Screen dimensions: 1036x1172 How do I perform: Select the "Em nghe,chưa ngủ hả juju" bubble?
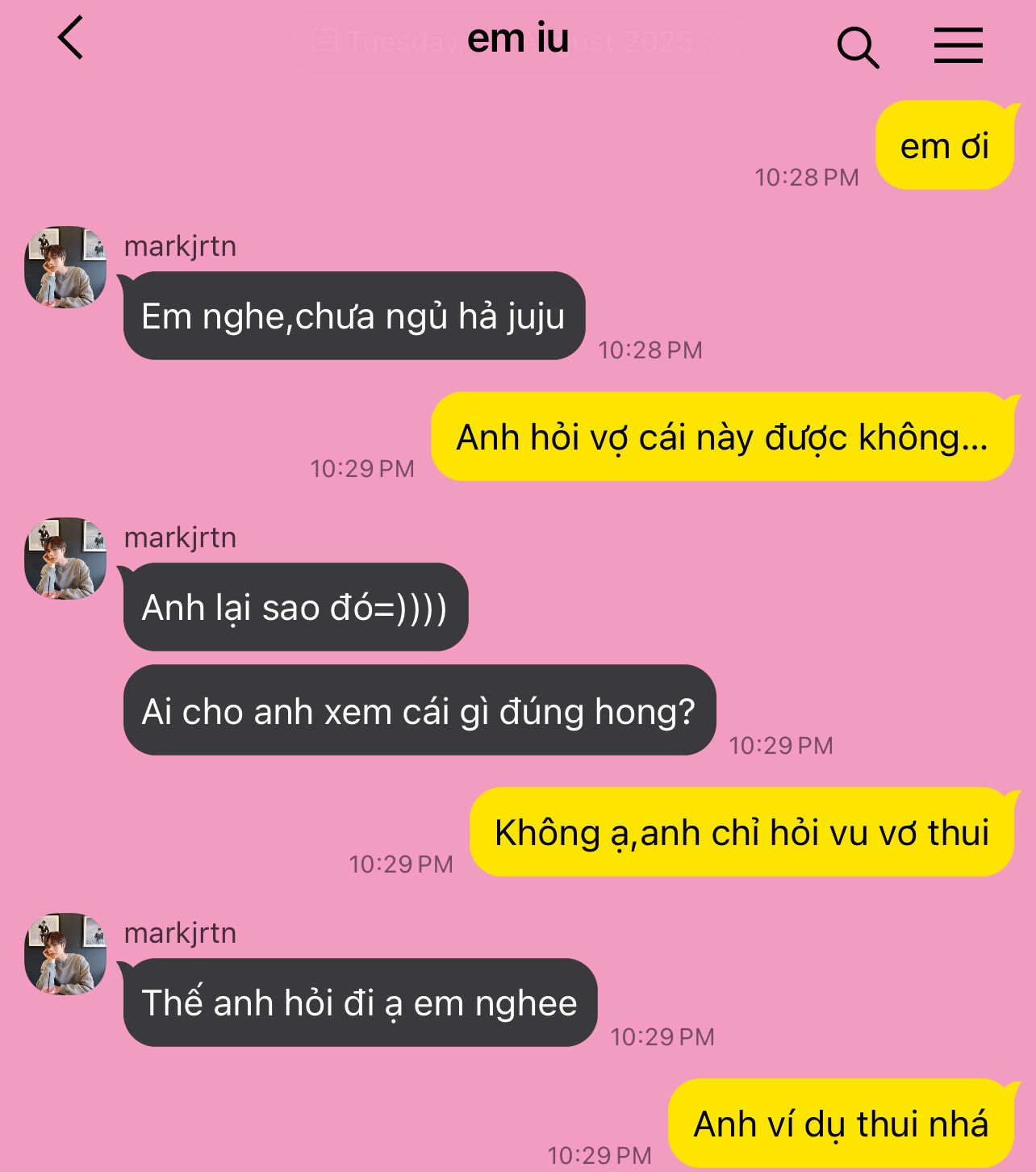353,316
